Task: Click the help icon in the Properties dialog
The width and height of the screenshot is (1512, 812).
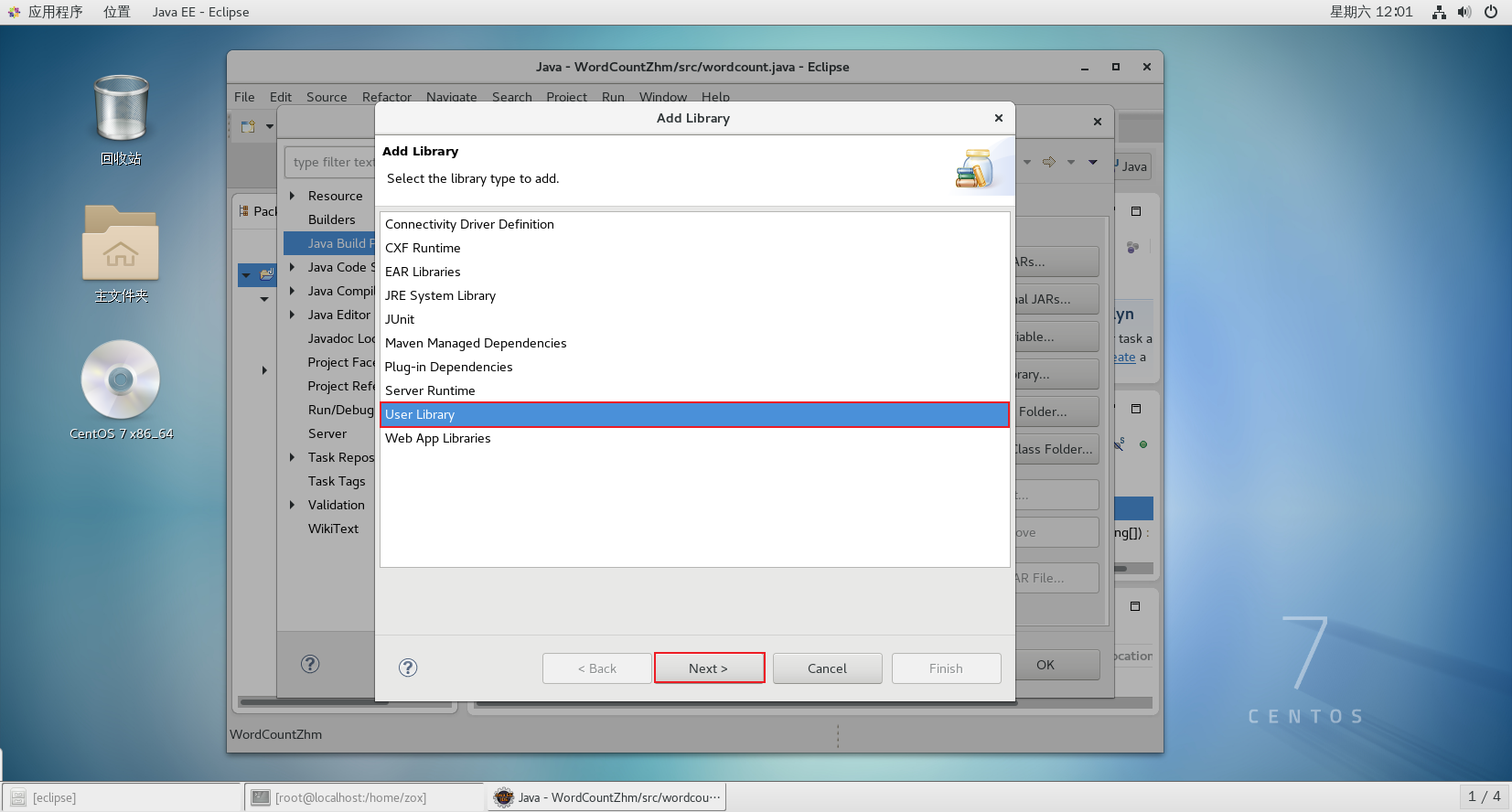Action: (310, 664)
